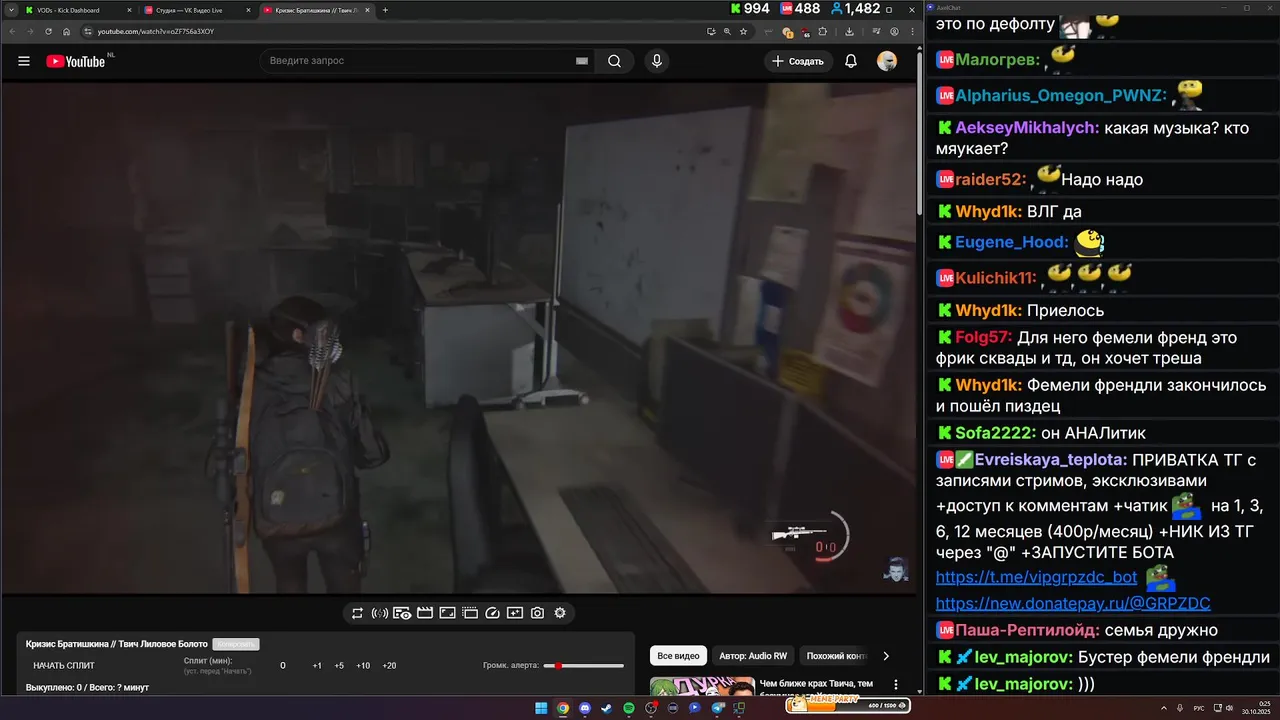Add +10 minutes to split
This screenshot has height=720, width=1280.
pos(363,665)
